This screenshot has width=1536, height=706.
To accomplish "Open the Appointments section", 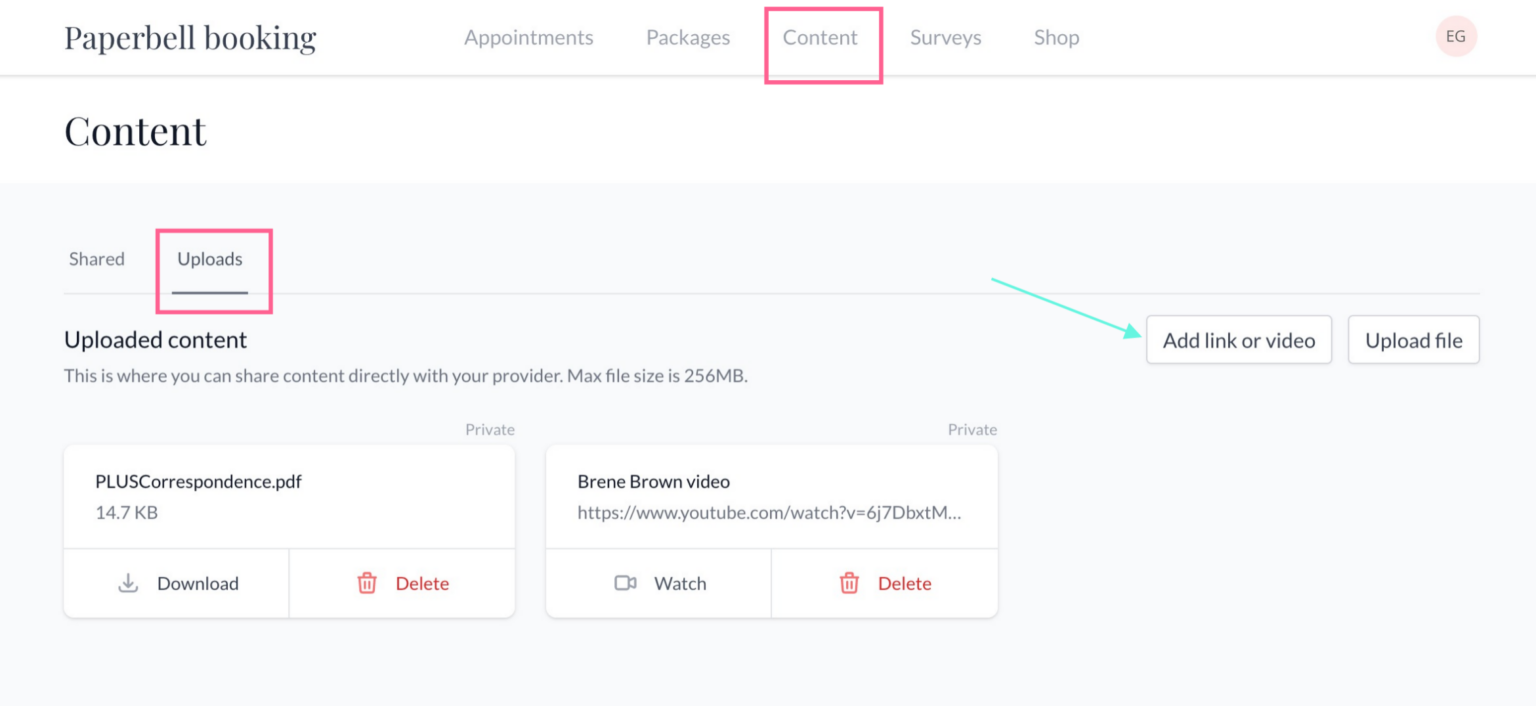I will tap(528, 37).
